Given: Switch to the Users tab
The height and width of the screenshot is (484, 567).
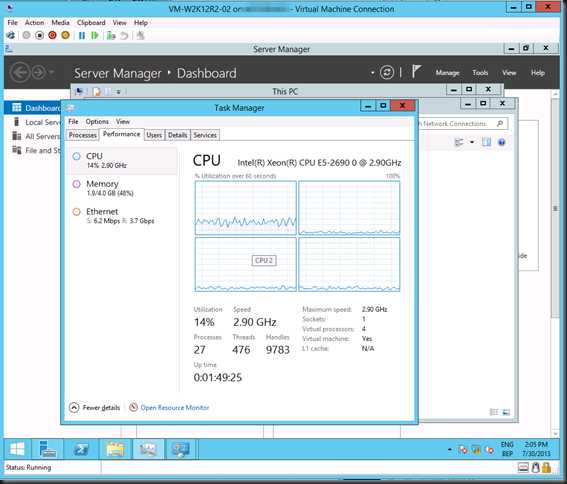Looking at the screenshot, I should click(154, 135).
